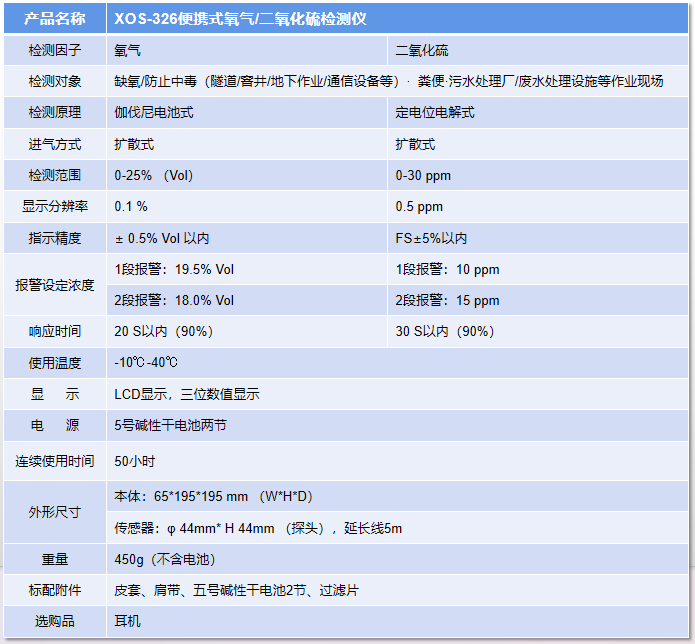Select the 氧气 cell in 检测因子 row
The image size is (695, 644).
point(247,51)
